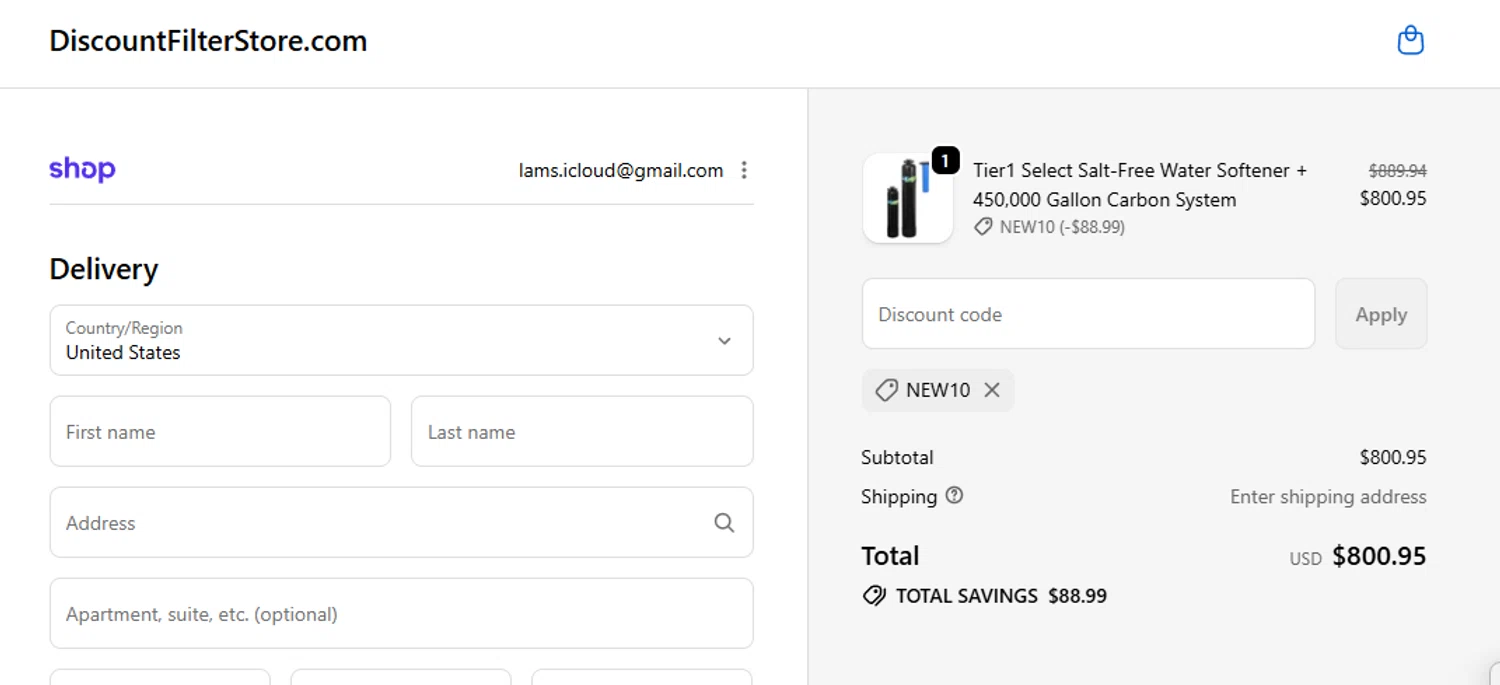The width and height of the screenshot is (1500, 685).
Task: Open the three-dot account options menu
Action: (x=743, y=171)
